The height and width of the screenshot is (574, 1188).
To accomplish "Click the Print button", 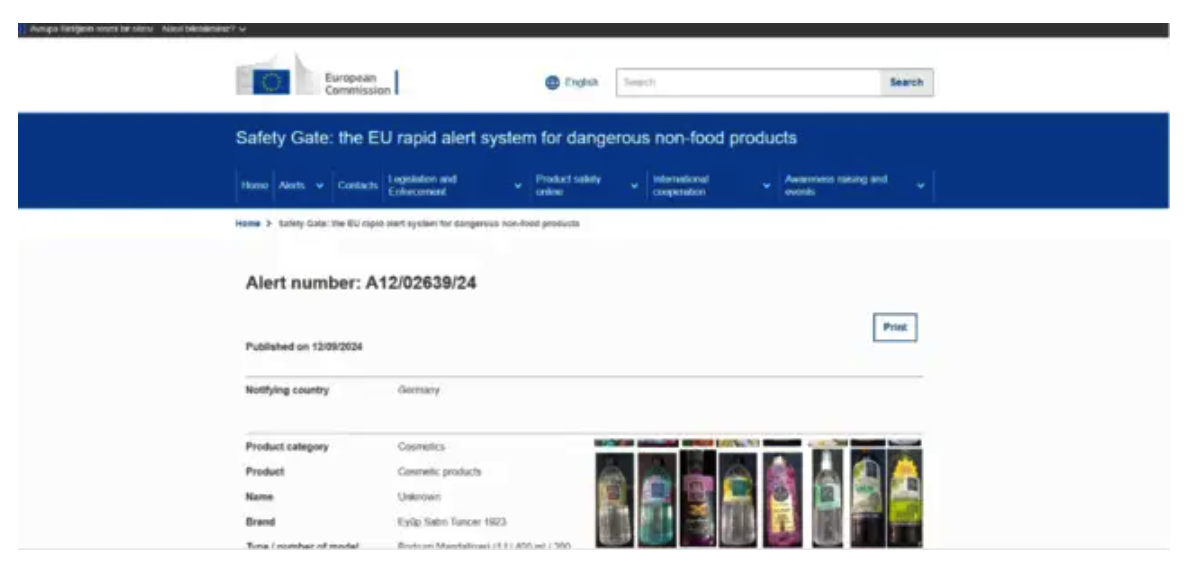I will [x=895, y=328].
